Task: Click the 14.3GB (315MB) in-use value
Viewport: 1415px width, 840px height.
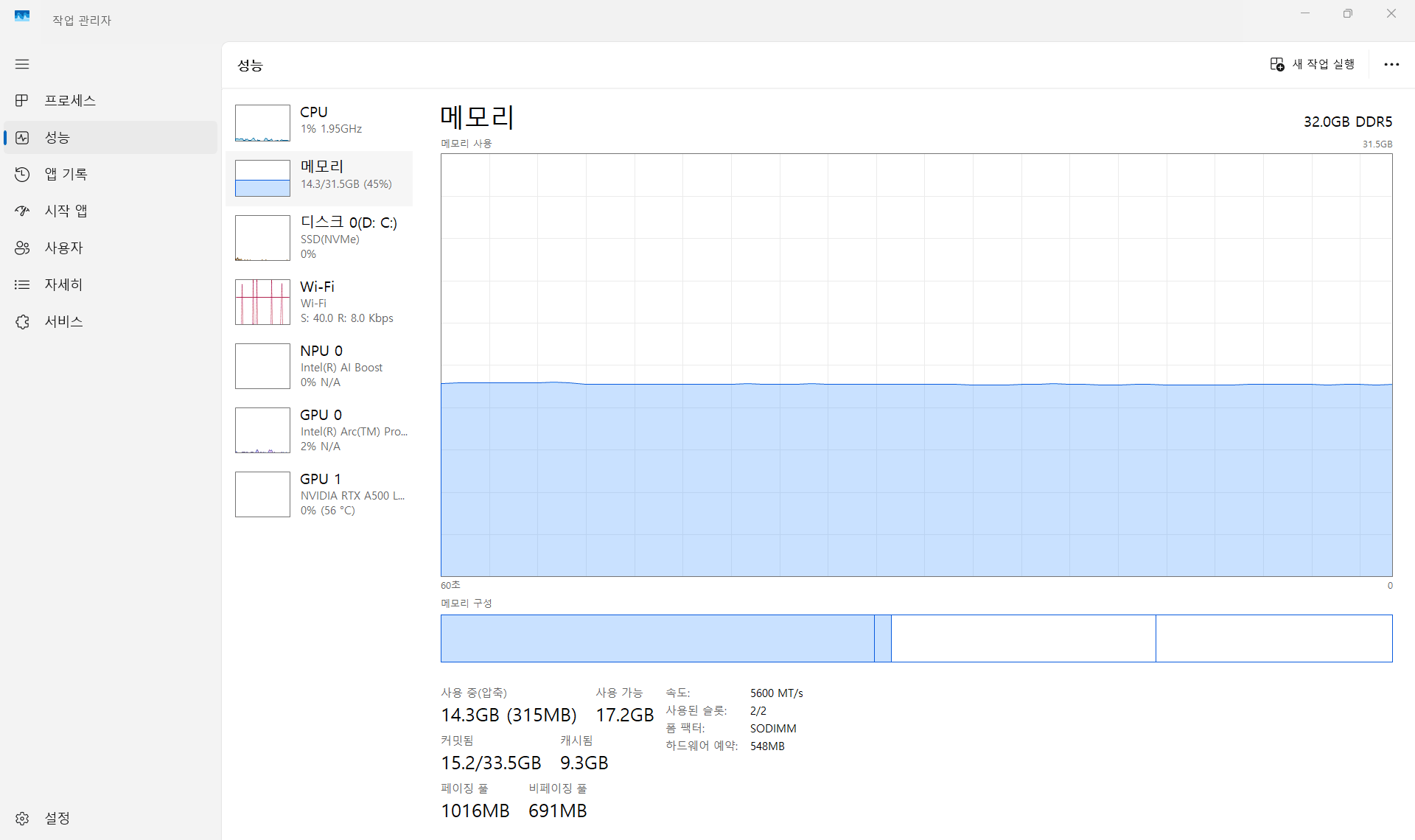Action: point(509,715)
